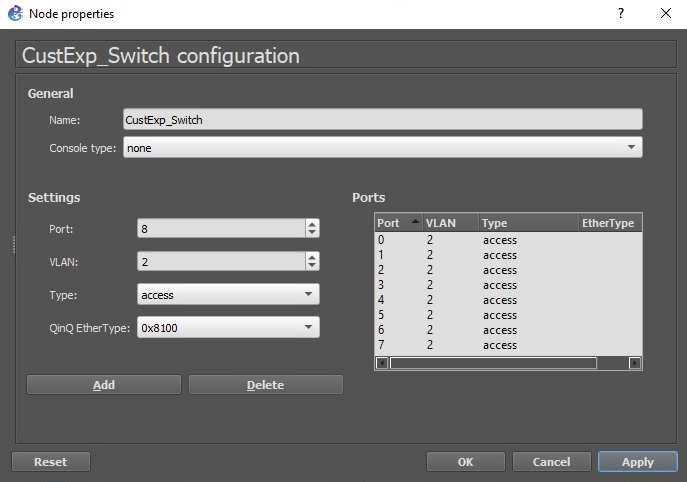Click the Add button
This screenshot has height=482, width=687.
104,385
